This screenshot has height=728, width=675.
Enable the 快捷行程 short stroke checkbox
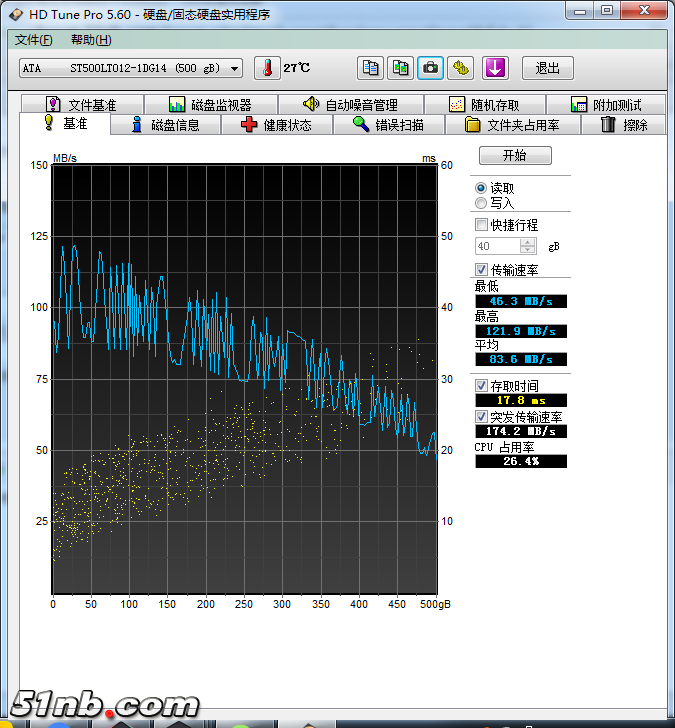[x=481, y=225]
